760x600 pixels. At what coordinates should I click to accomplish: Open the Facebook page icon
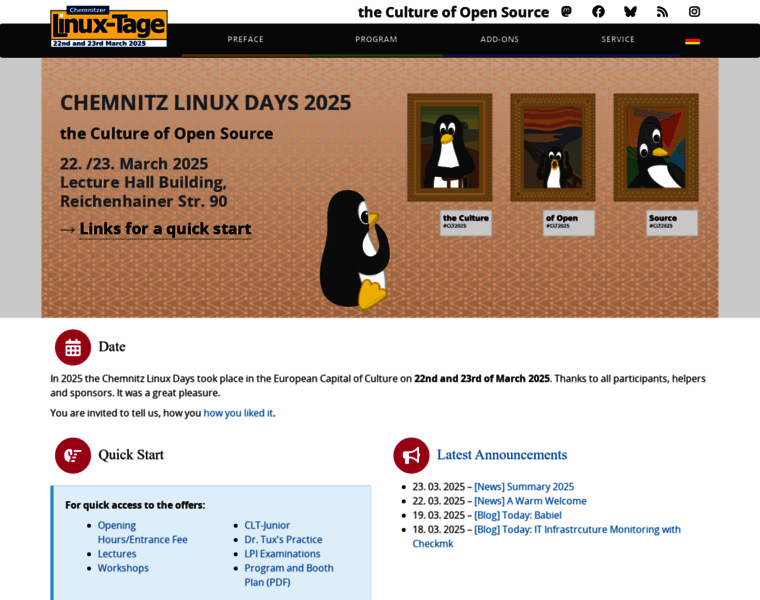(x=598, y=12)
